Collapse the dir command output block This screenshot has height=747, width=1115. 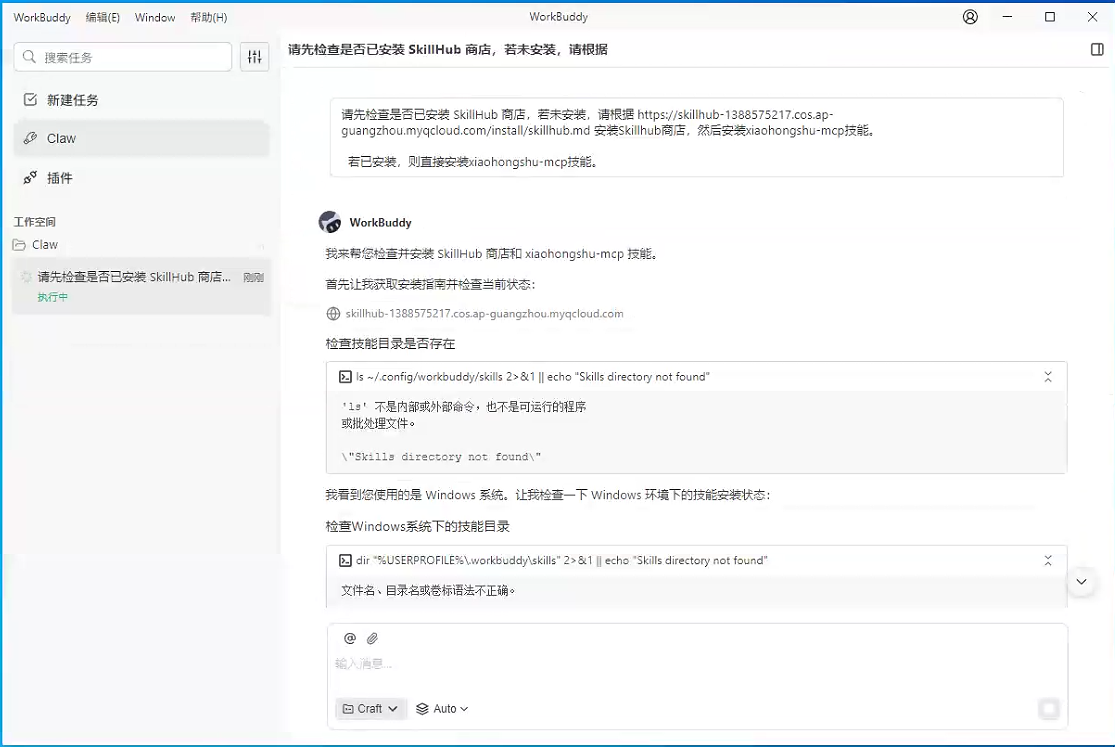click(1047, 561)
